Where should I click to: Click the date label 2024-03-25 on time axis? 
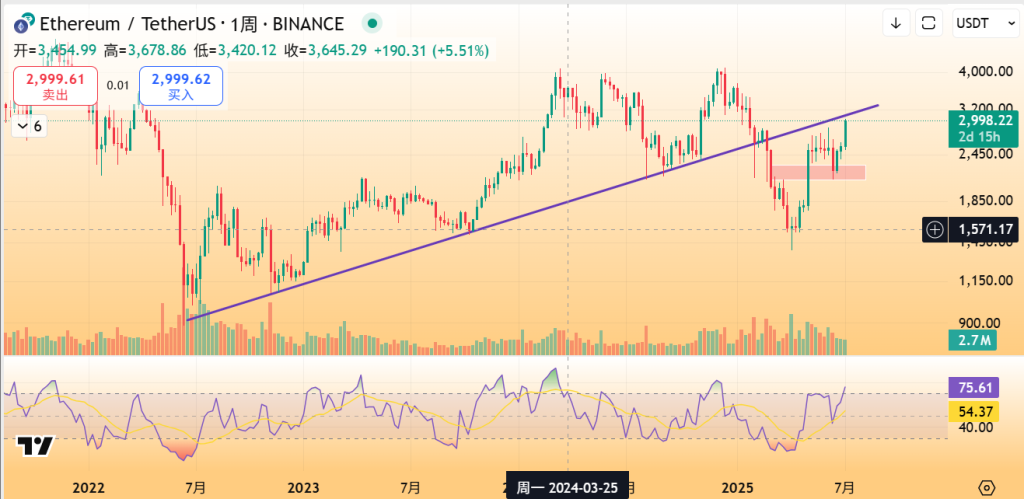(x=568, y=488)
